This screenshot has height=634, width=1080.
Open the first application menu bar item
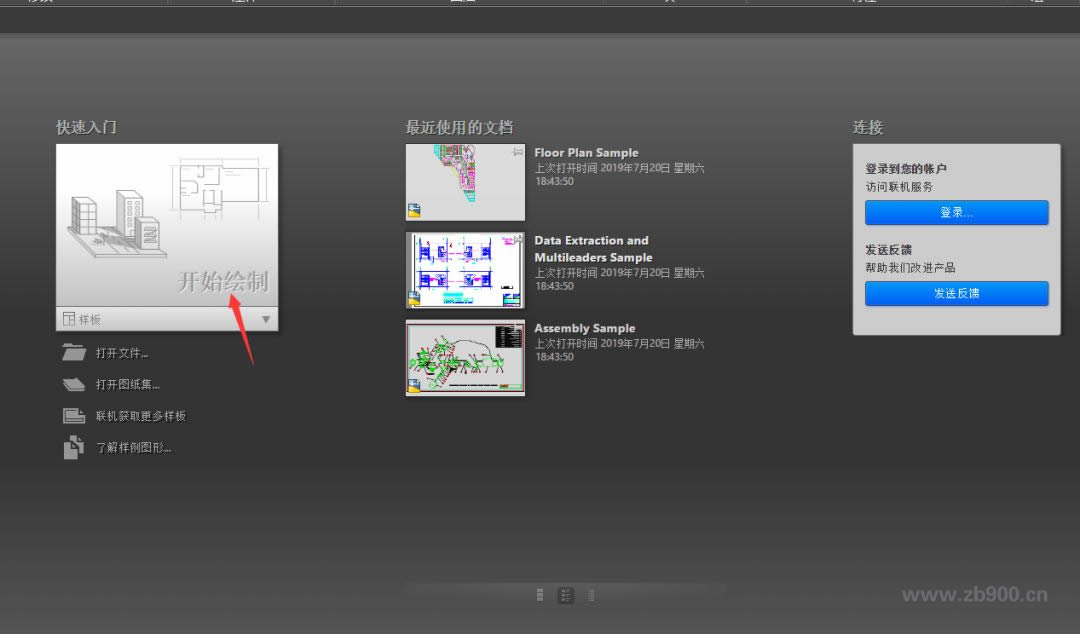pyautogui.click(x=40, y=3)
